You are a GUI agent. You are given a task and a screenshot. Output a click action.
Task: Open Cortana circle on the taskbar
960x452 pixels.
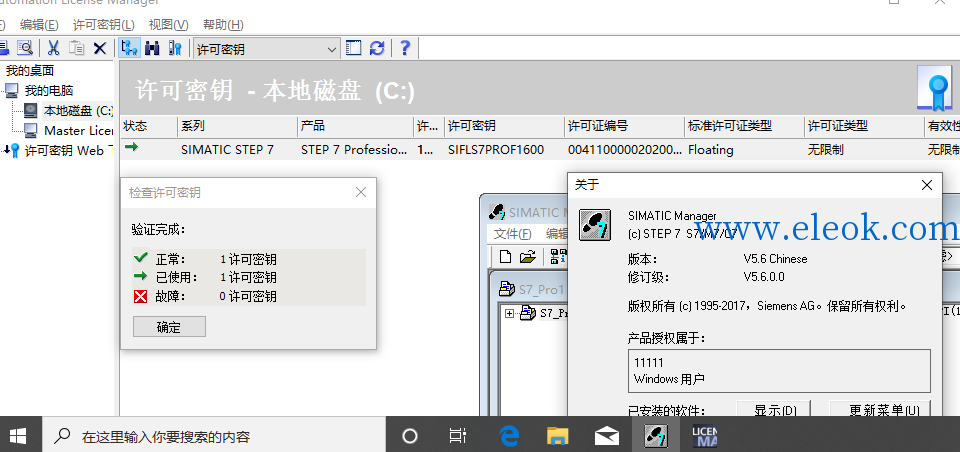(x=410, y=436)
